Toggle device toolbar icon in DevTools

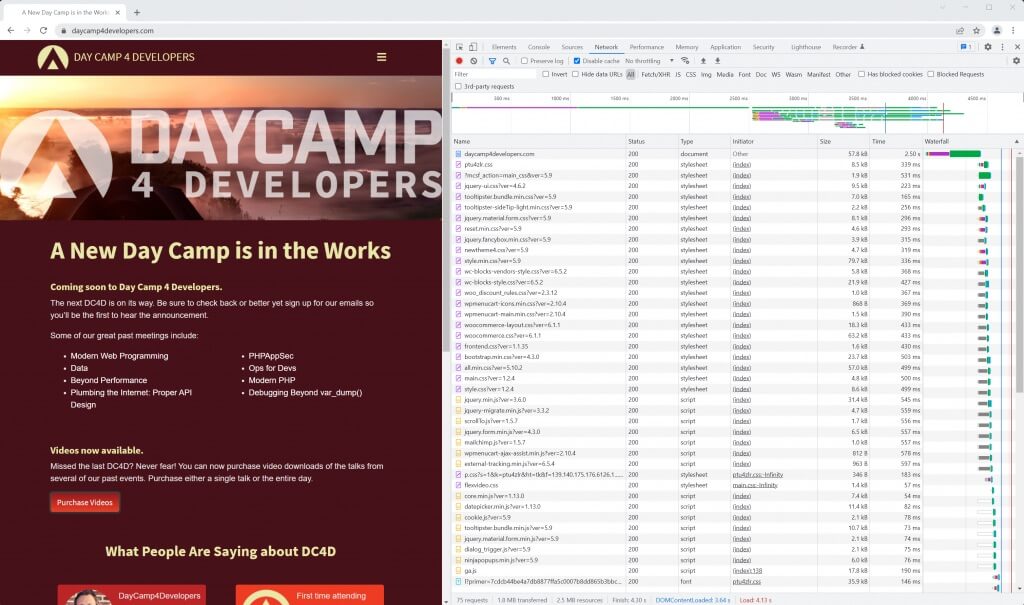coord(473,47)
